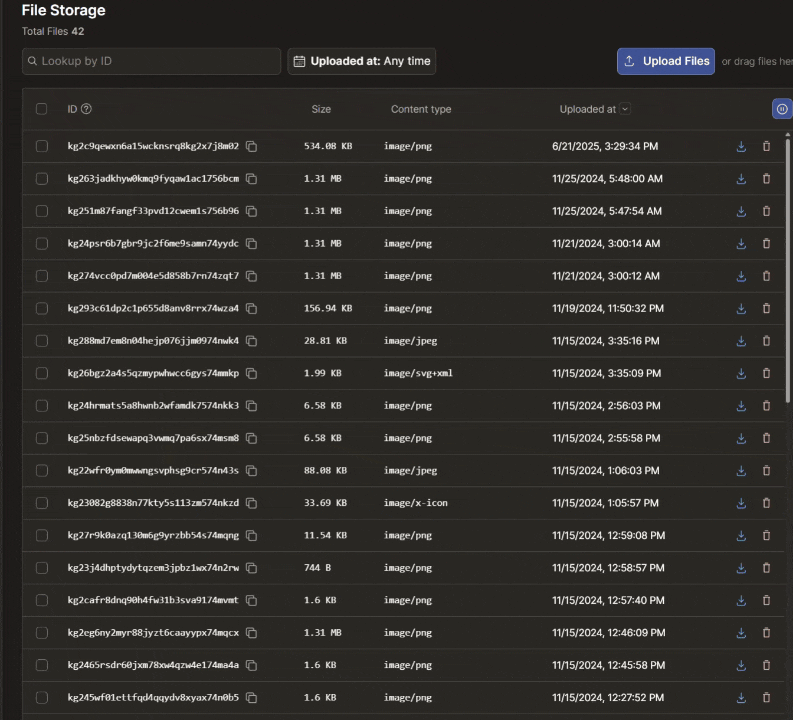This screenshot has width=793, height=720.
Task: Delete the image/x-icon file
Action: pos(766,503)
